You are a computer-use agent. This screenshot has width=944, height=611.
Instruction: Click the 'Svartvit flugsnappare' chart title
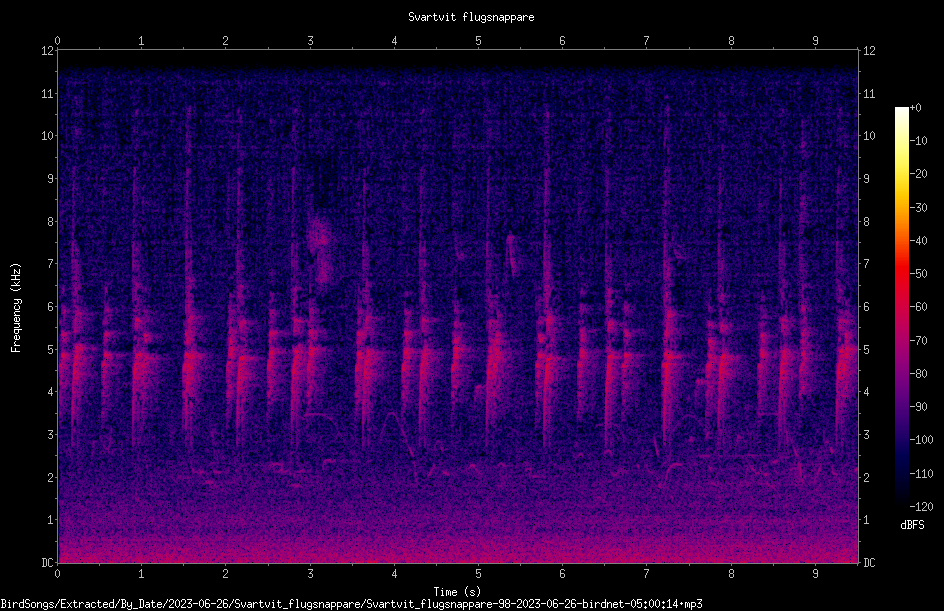(471, 17)
